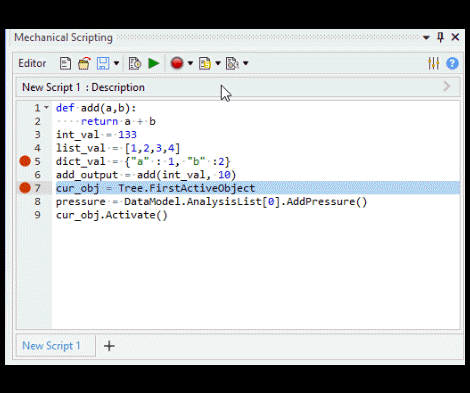Place cursor on line 8 pressure code
The width and height of the screenshot is (470, 393).
pyautogui.click(x=211, y=202)
